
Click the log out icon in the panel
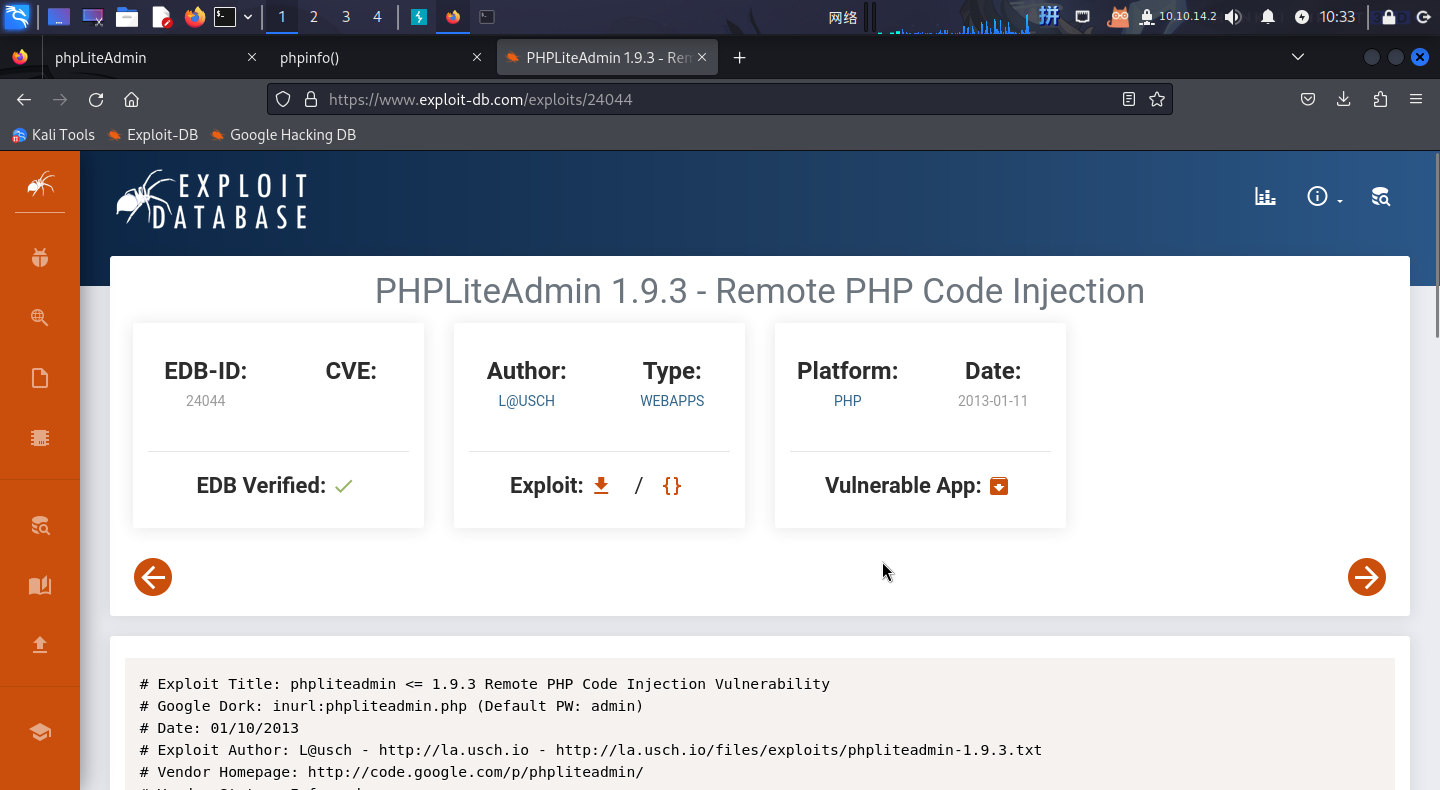1423,17
